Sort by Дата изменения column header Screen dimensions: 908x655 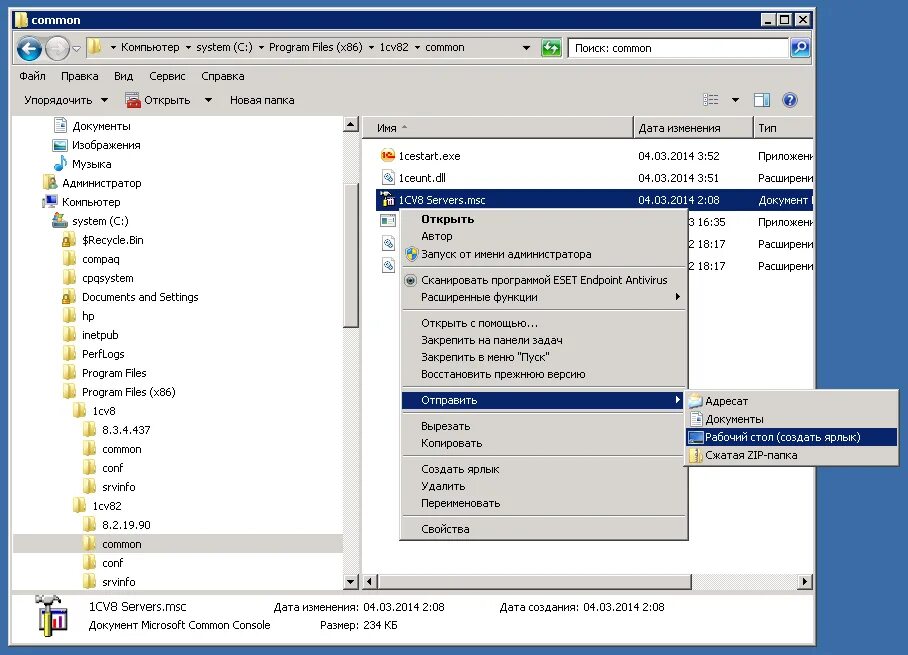(x=693, y=128)
